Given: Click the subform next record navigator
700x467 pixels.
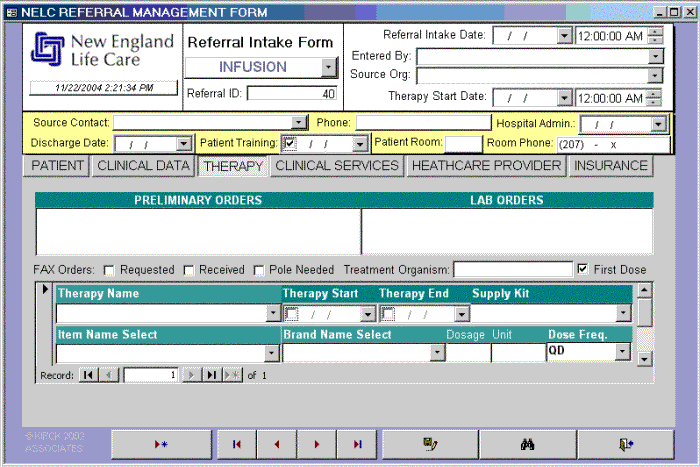Looking at the screenshot, I should pos(192,375).
